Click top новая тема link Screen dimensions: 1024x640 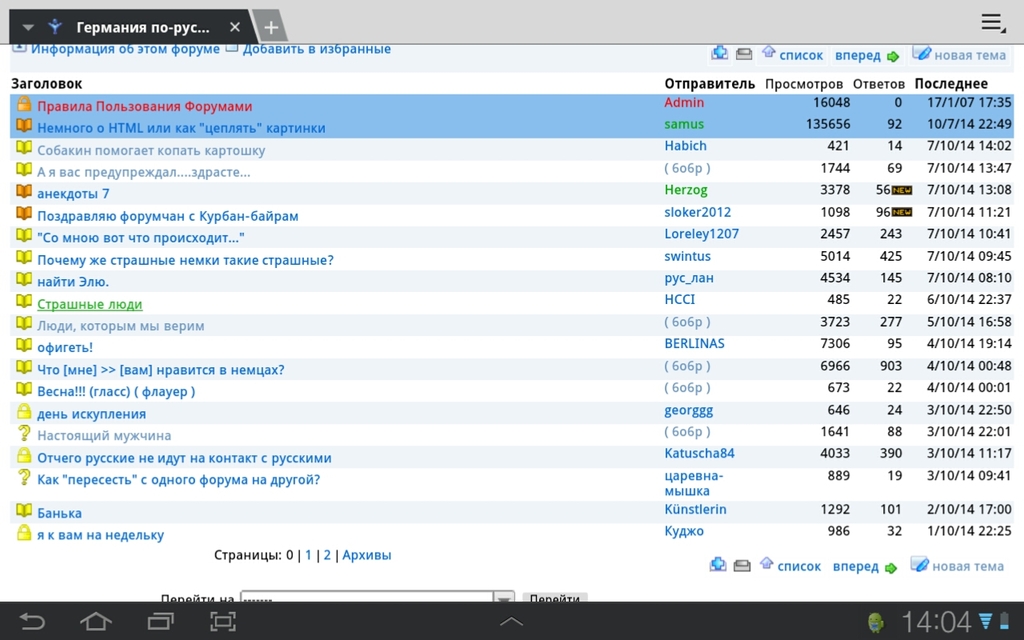pos(970,56)
